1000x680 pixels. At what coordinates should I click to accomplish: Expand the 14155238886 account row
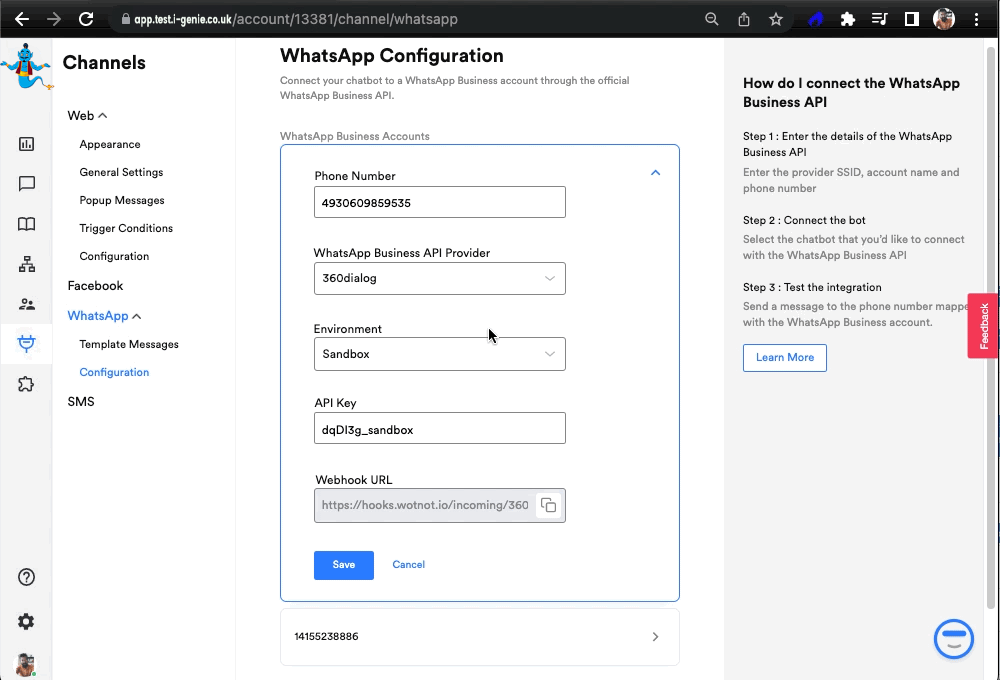point(655,637)
